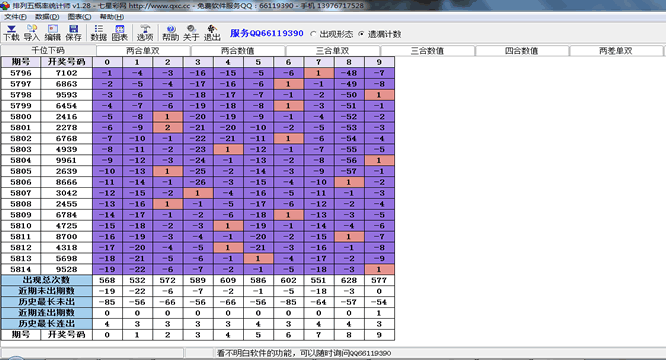Click the 历史最长未出 row label
The image size is (666, 360).
click(46, 302)
